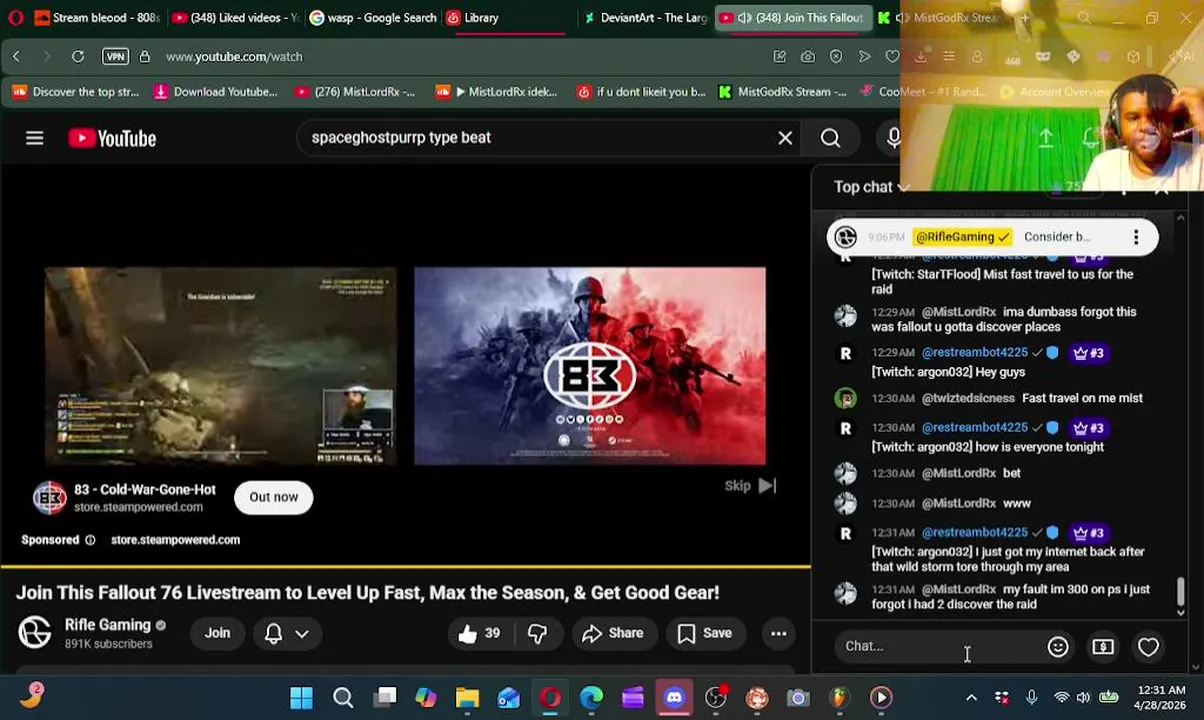Open the taskbar volume control
The image size is (1204, 720).
[x=1083, y=698]
